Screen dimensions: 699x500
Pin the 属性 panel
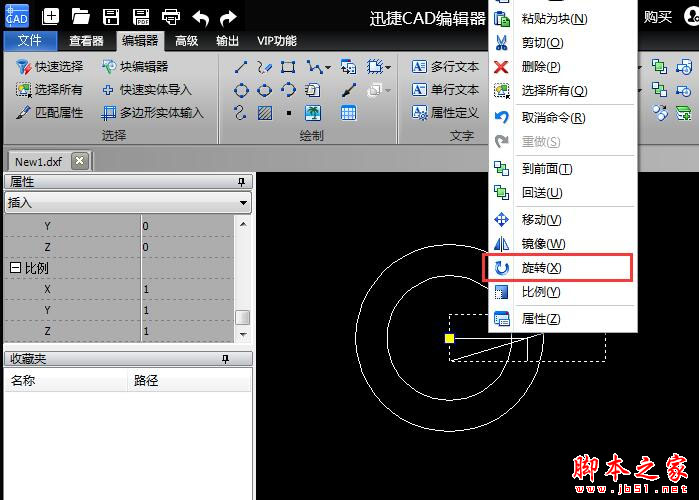click(241, 182)
